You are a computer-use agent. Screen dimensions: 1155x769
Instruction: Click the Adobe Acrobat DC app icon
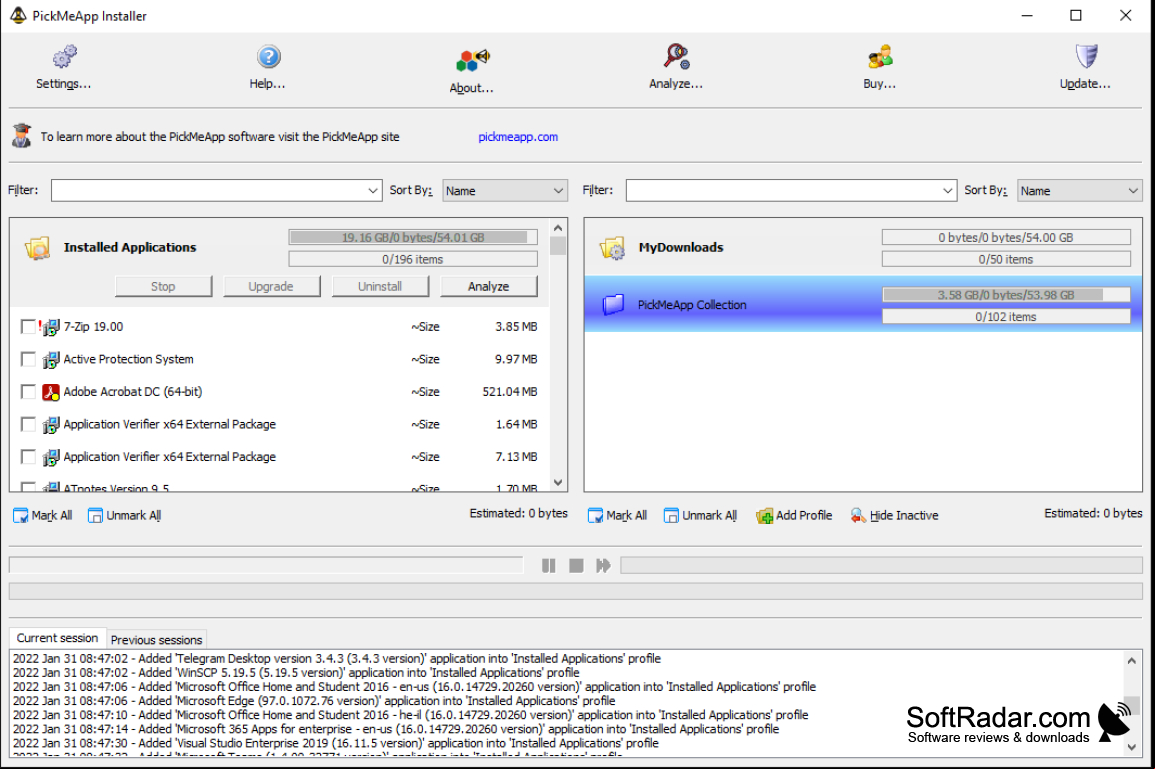click(x=50, y=392)
